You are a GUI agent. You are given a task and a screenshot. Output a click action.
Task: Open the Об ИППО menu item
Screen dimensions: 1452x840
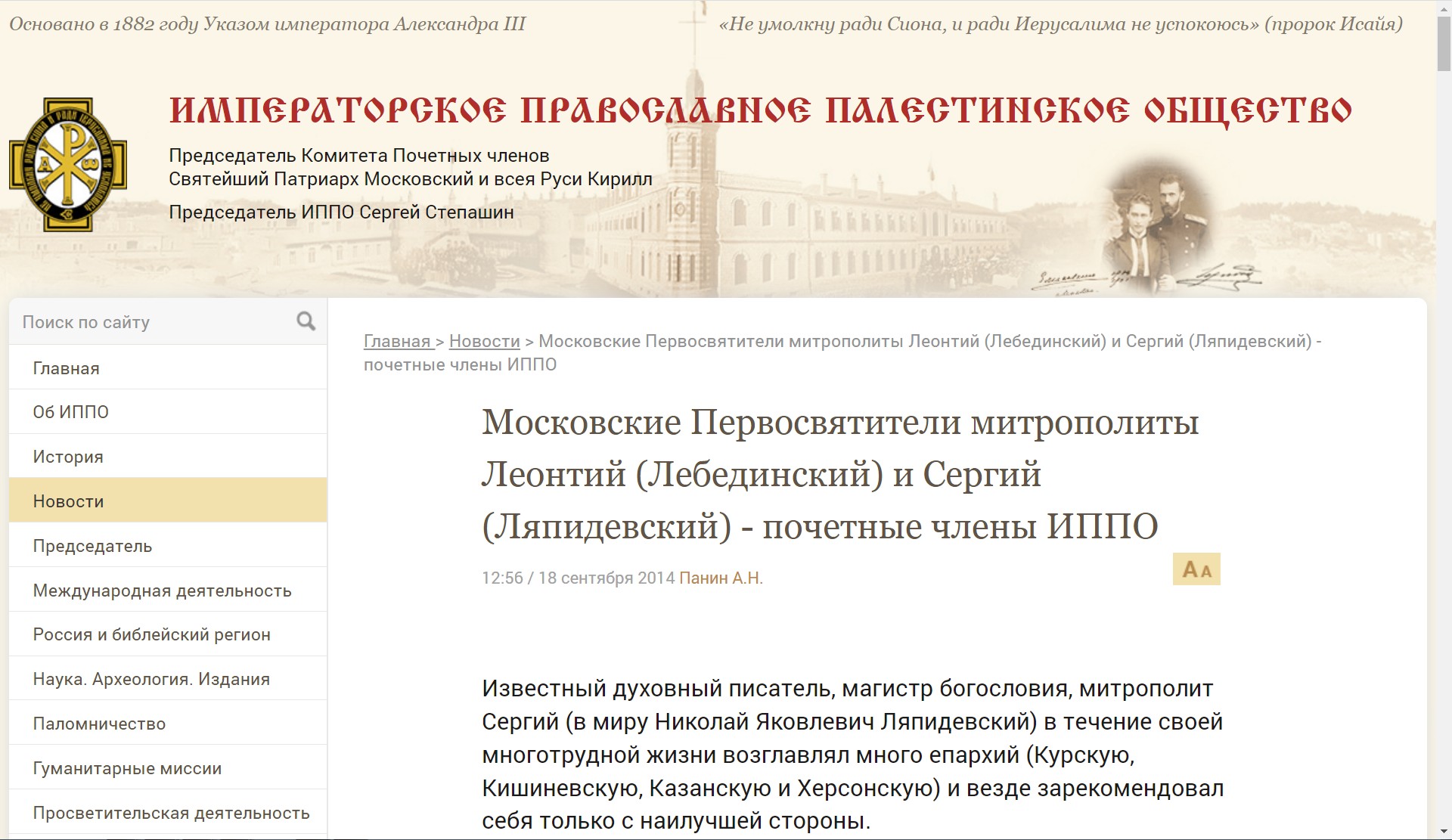(x=168, y=412)
